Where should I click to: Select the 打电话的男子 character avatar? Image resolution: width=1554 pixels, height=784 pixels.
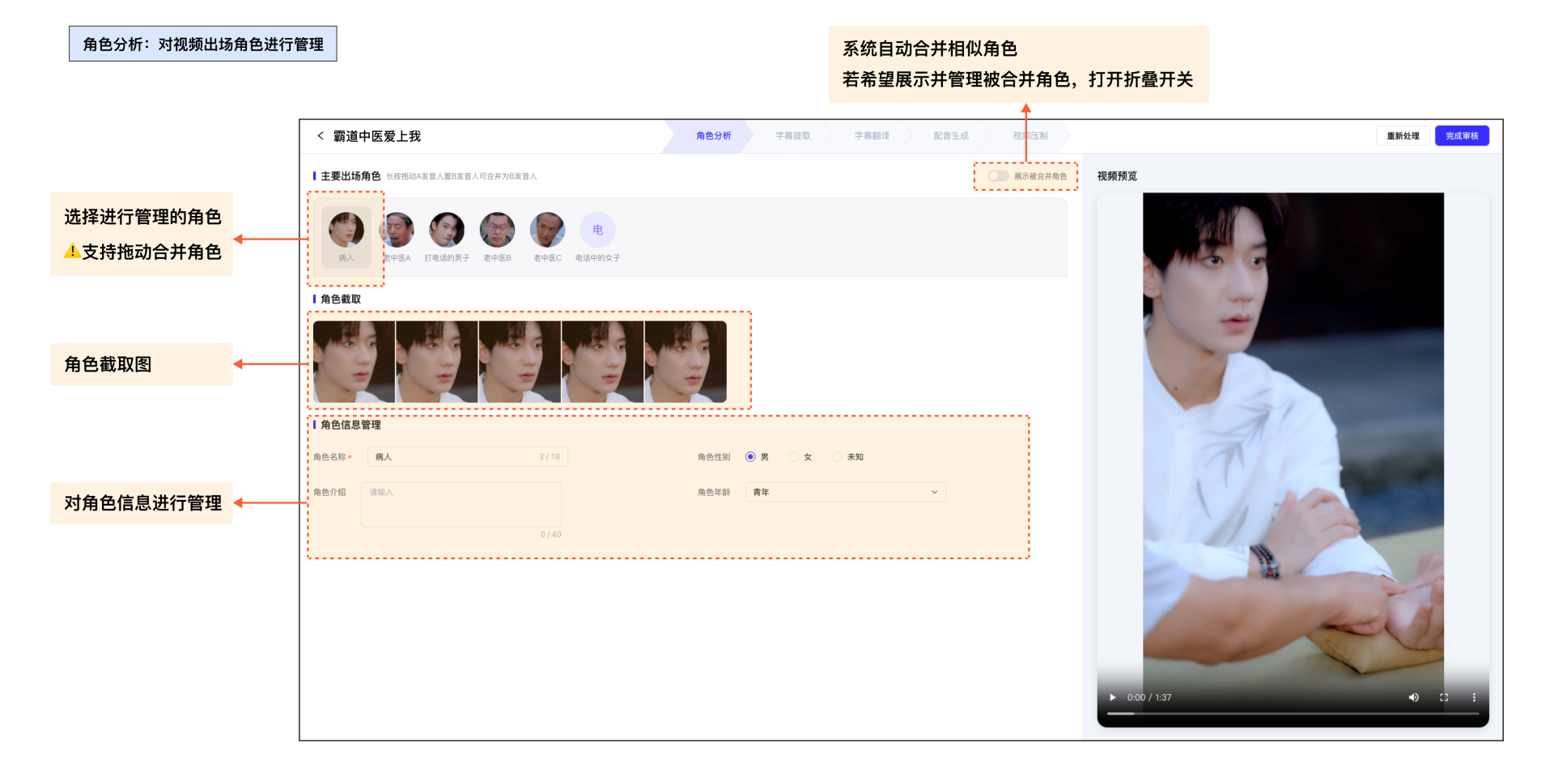[x=447, y=230]
